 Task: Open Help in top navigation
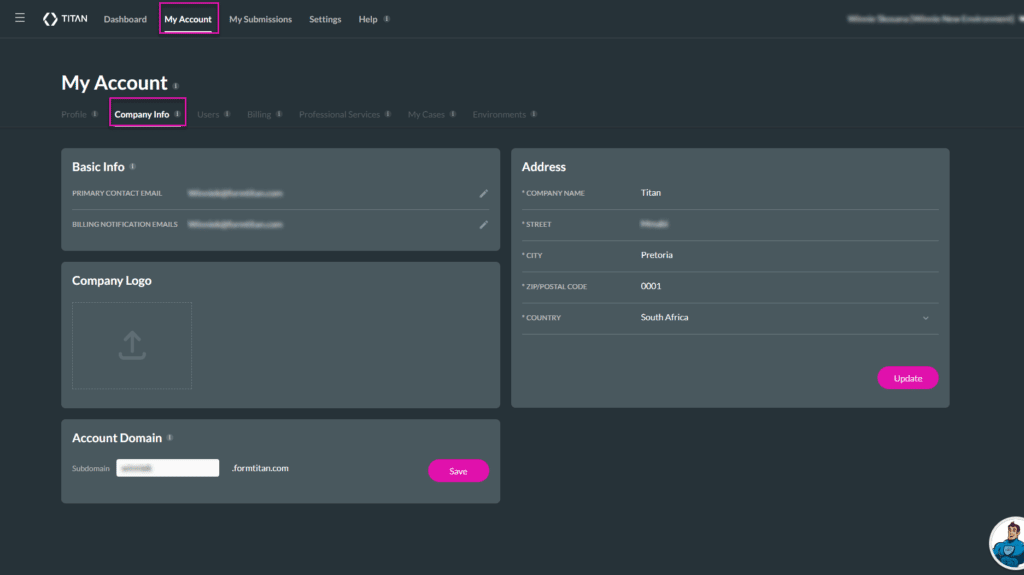click(368, 19)
